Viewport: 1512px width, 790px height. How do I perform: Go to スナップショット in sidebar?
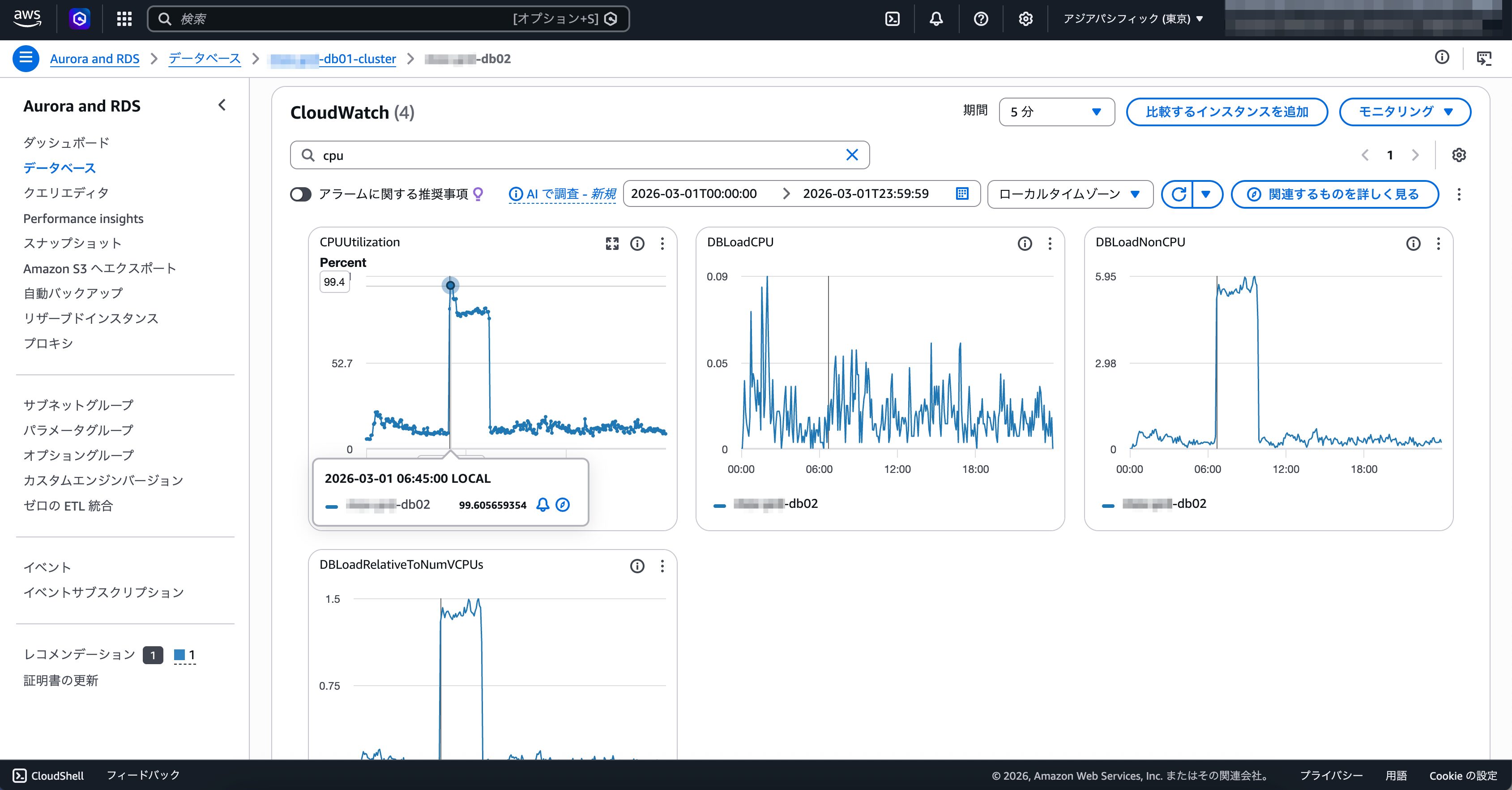click(72, 243)
